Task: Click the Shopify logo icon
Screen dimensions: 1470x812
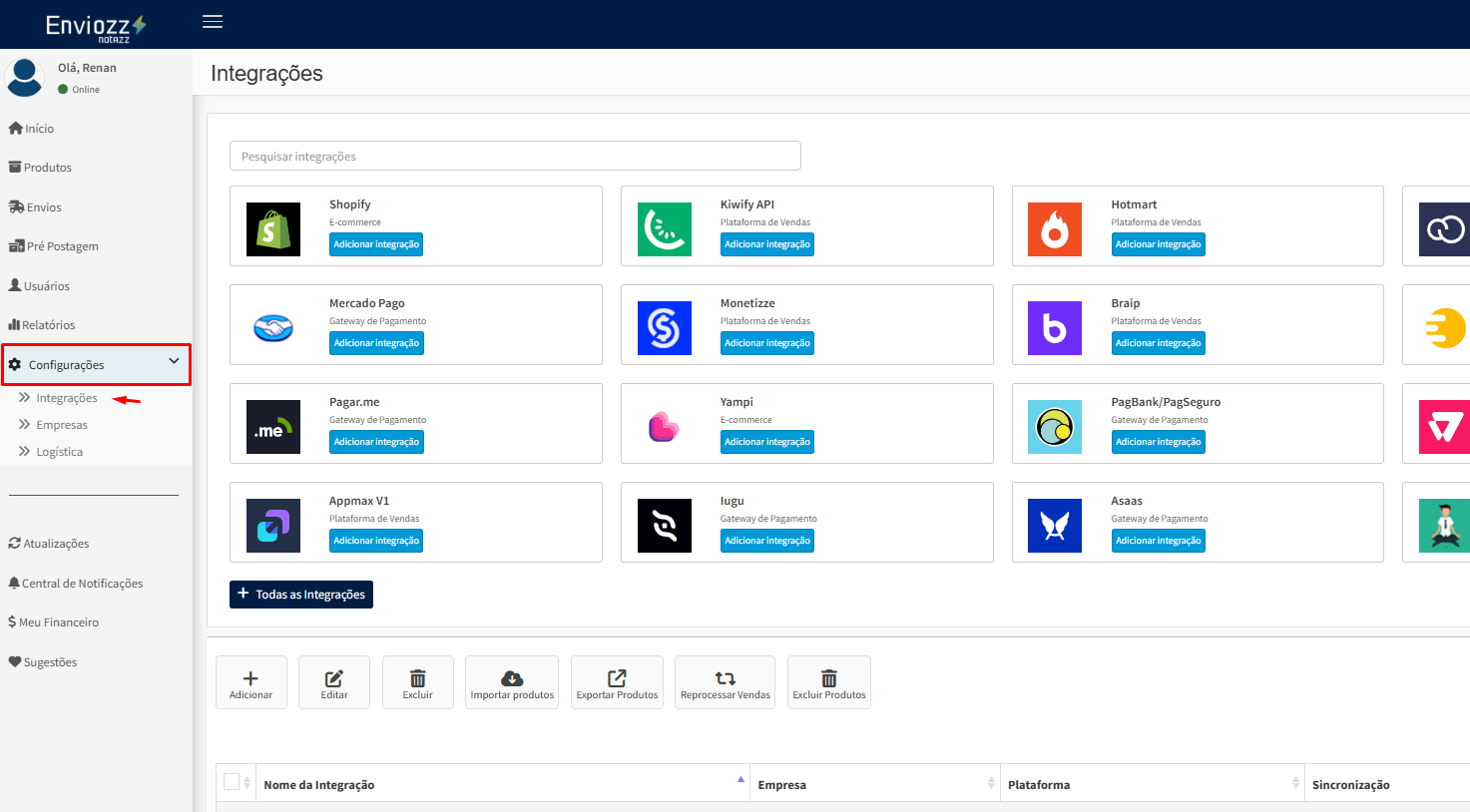Action: [273, 229]
